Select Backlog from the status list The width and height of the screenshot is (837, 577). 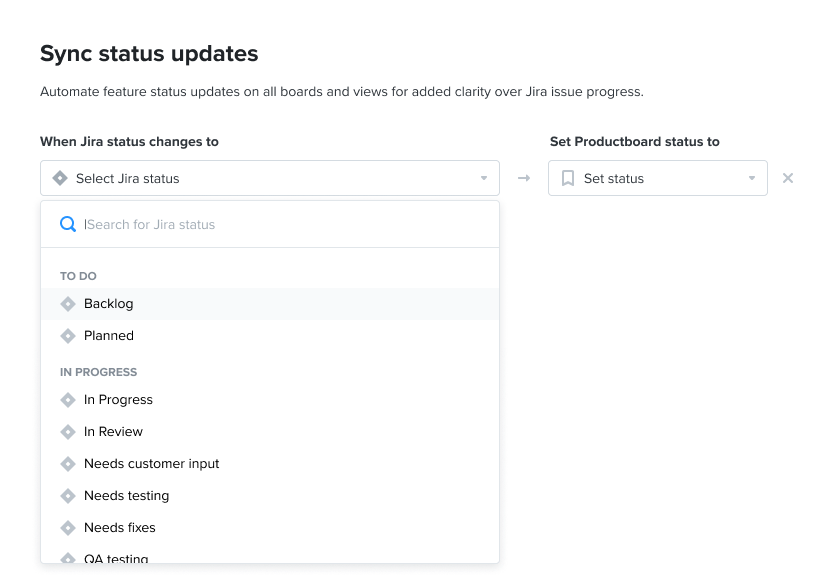108,303
